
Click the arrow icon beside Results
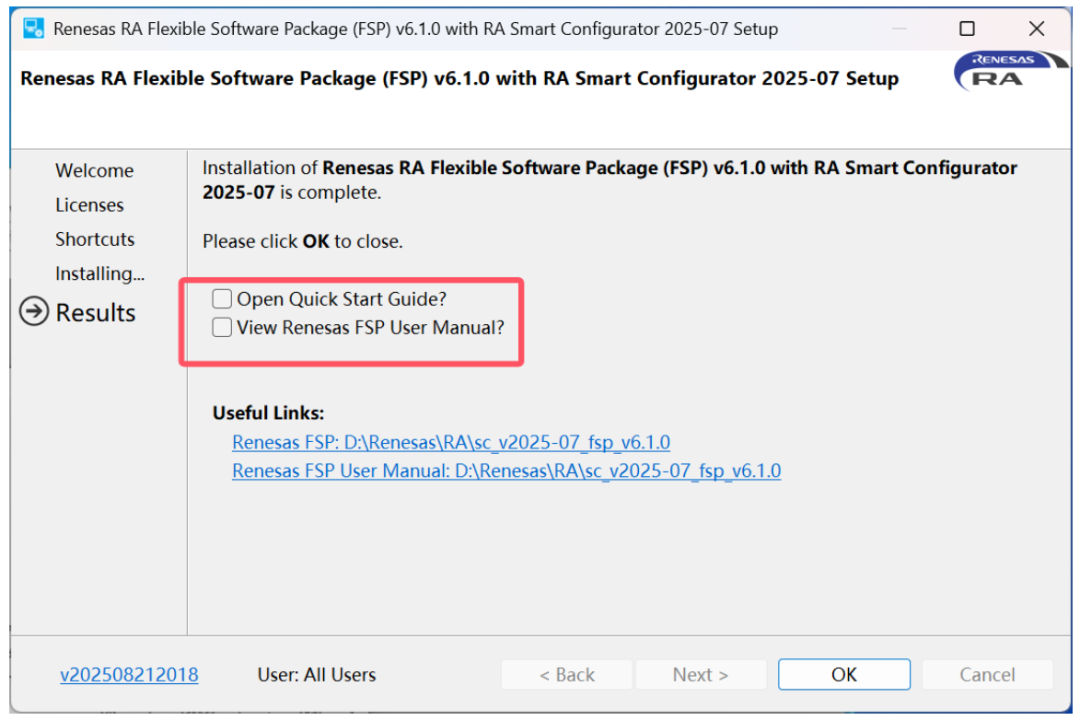pyautogui.click(x=34, y=313)
